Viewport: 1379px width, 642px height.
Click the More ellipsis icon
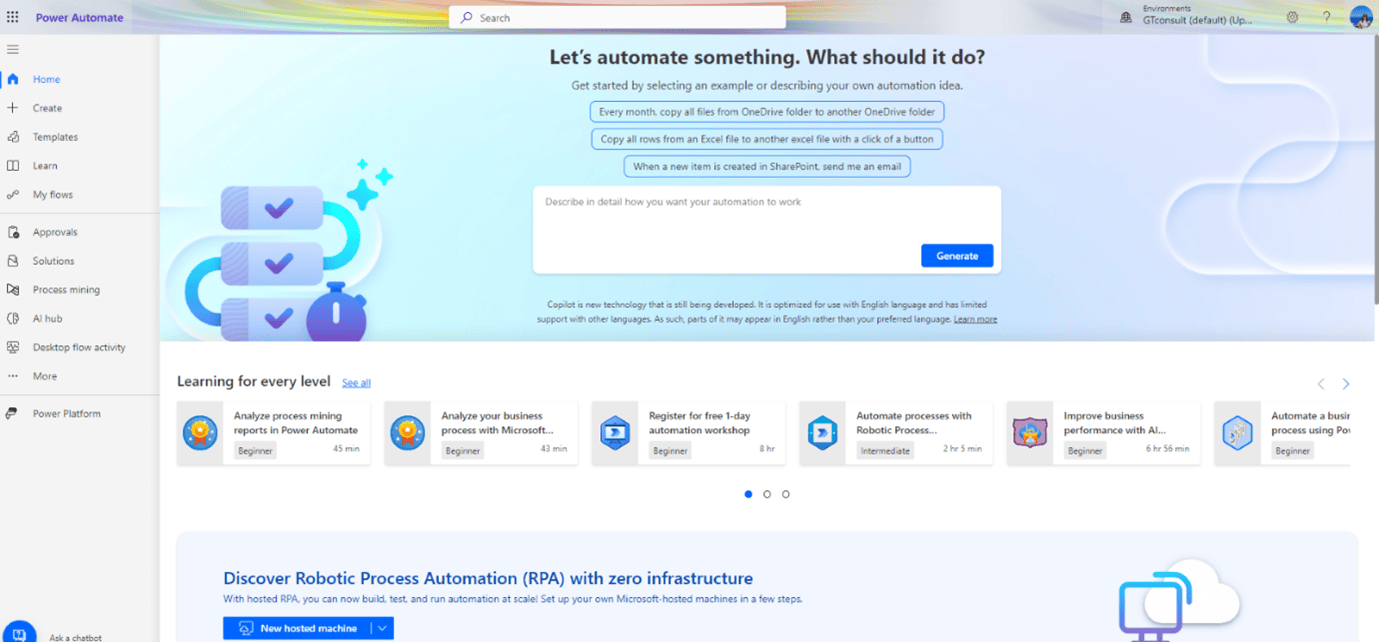13,376
